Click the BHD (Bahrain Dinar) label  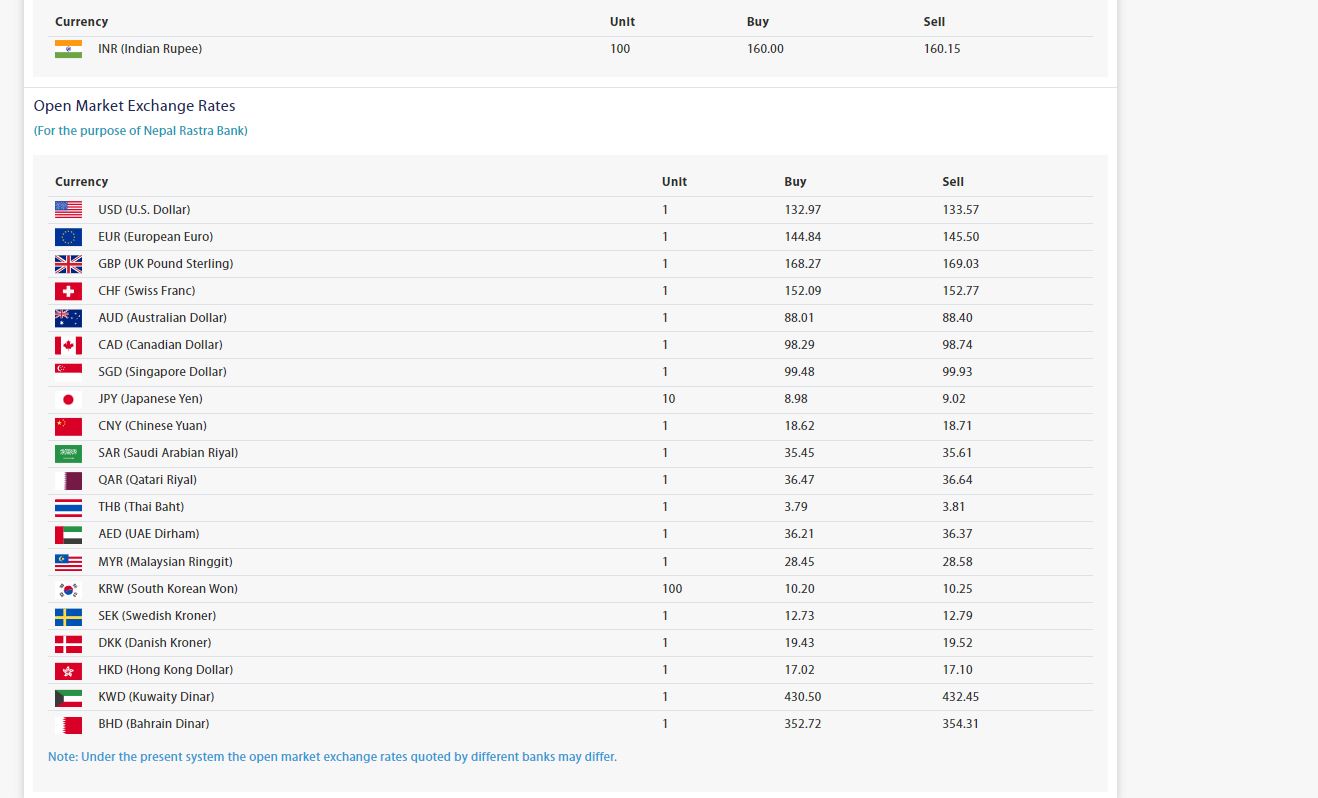pyautogui.click(x=153, y=724)
